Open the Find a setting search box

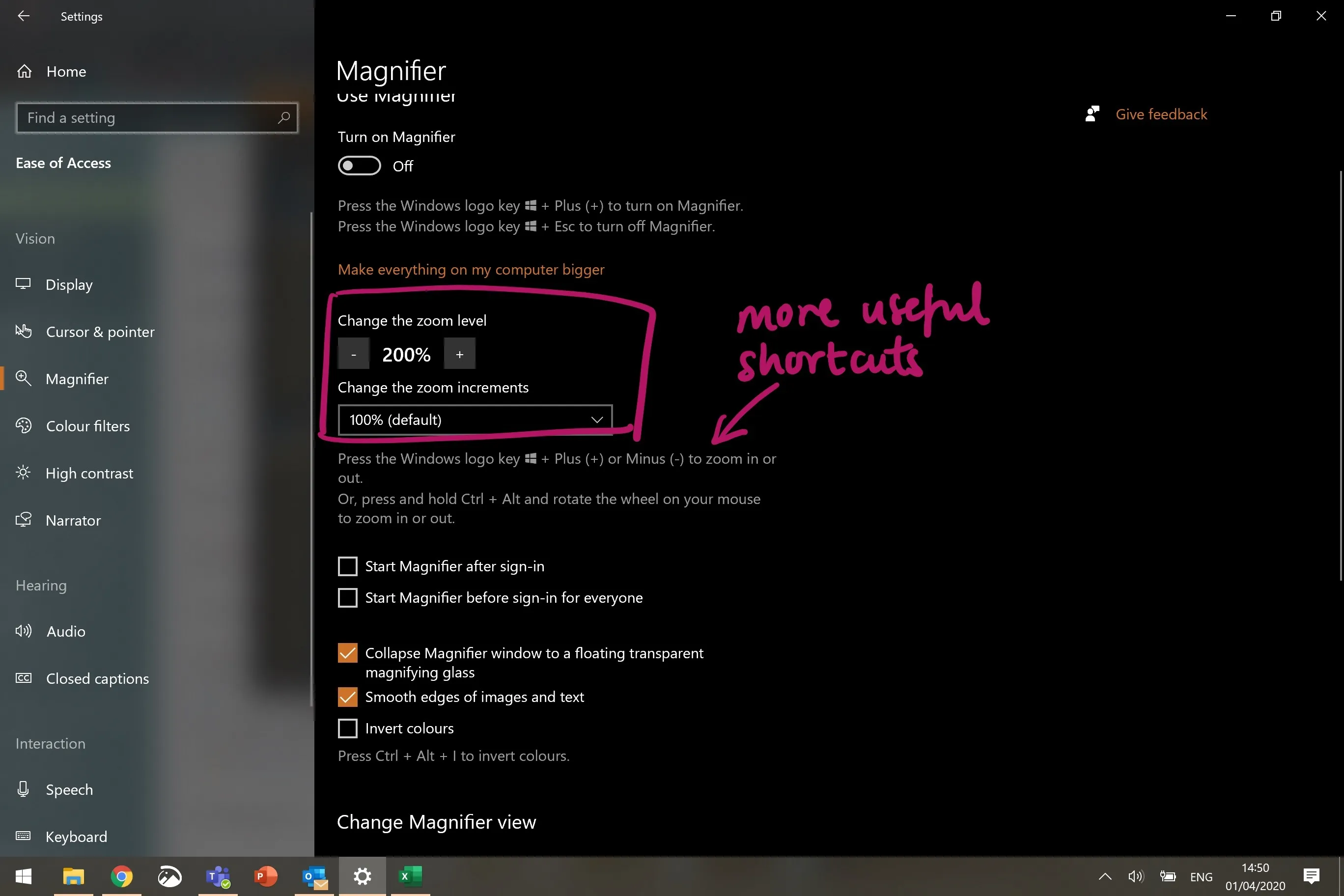[x=156, y=117]
